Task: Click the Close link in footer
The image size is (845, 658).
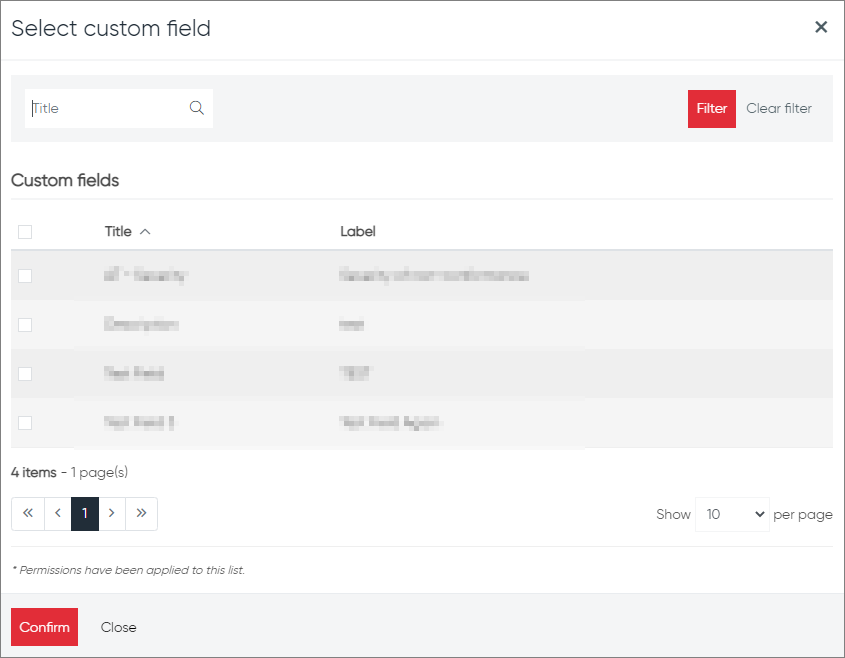Action: coord(119,627)
